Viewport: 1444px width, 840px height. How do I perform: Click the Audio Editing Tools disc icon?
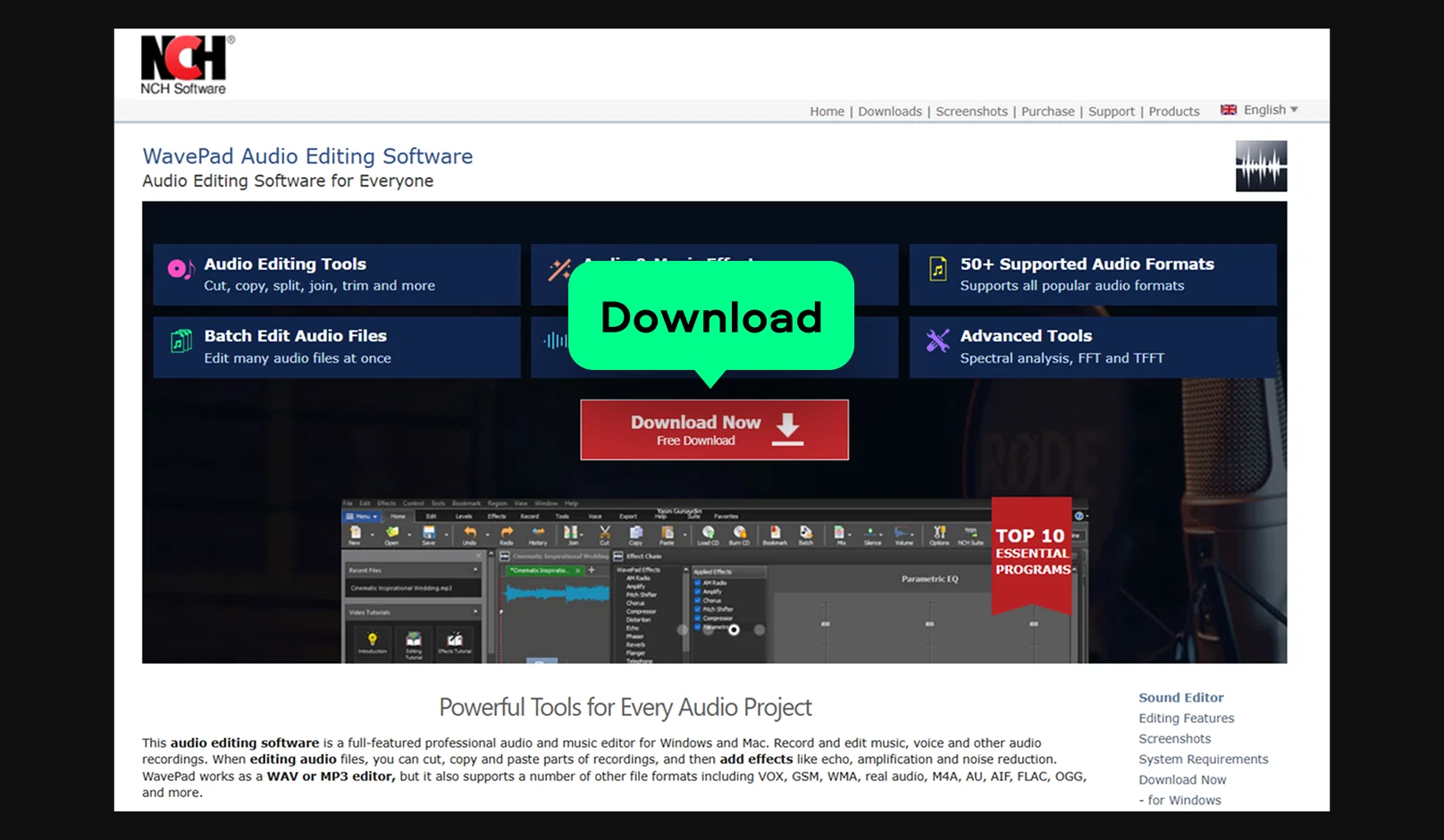coord(180,269)
